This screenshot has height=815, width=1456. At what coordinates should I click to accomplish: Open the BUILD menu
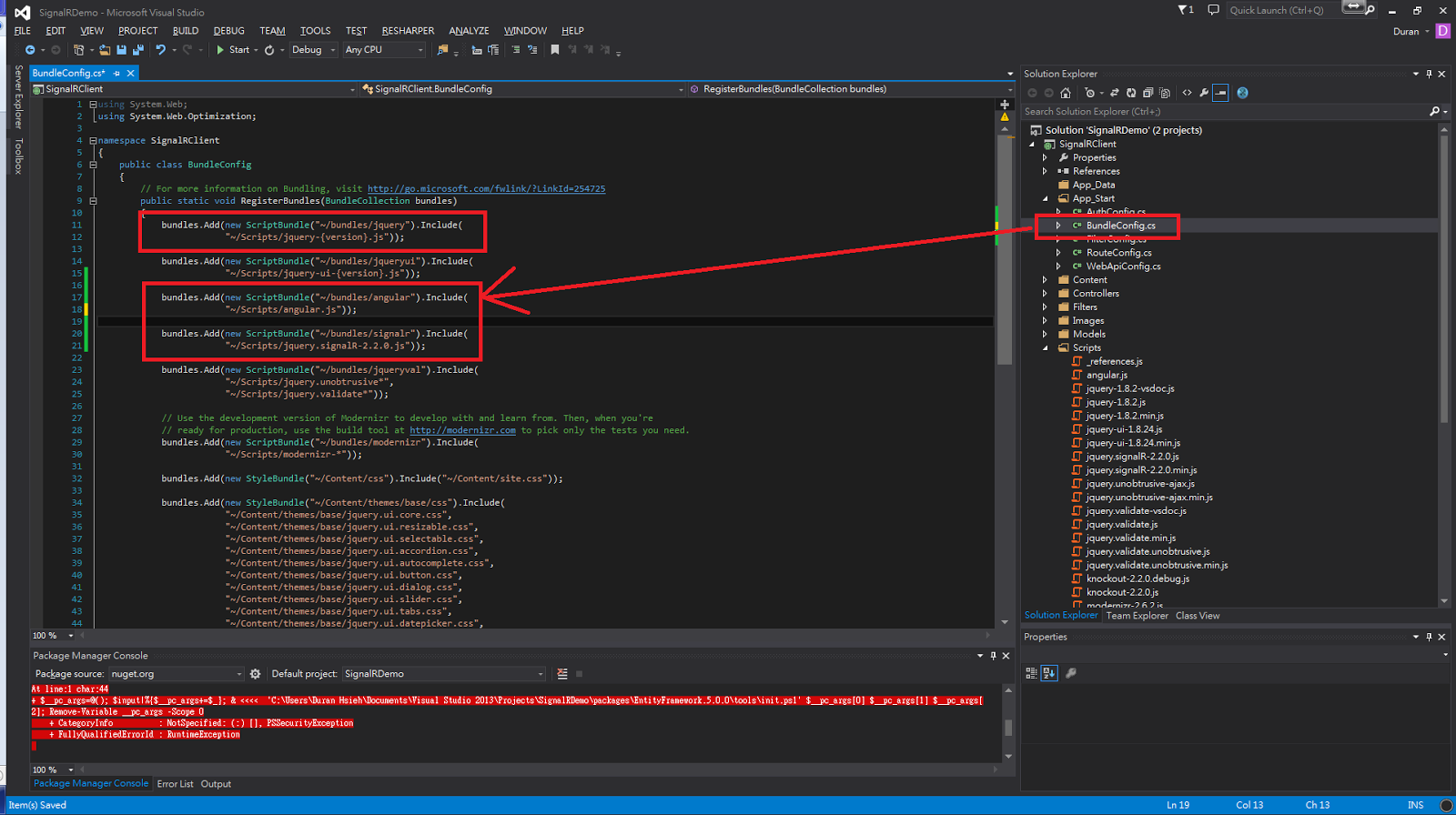186,31
